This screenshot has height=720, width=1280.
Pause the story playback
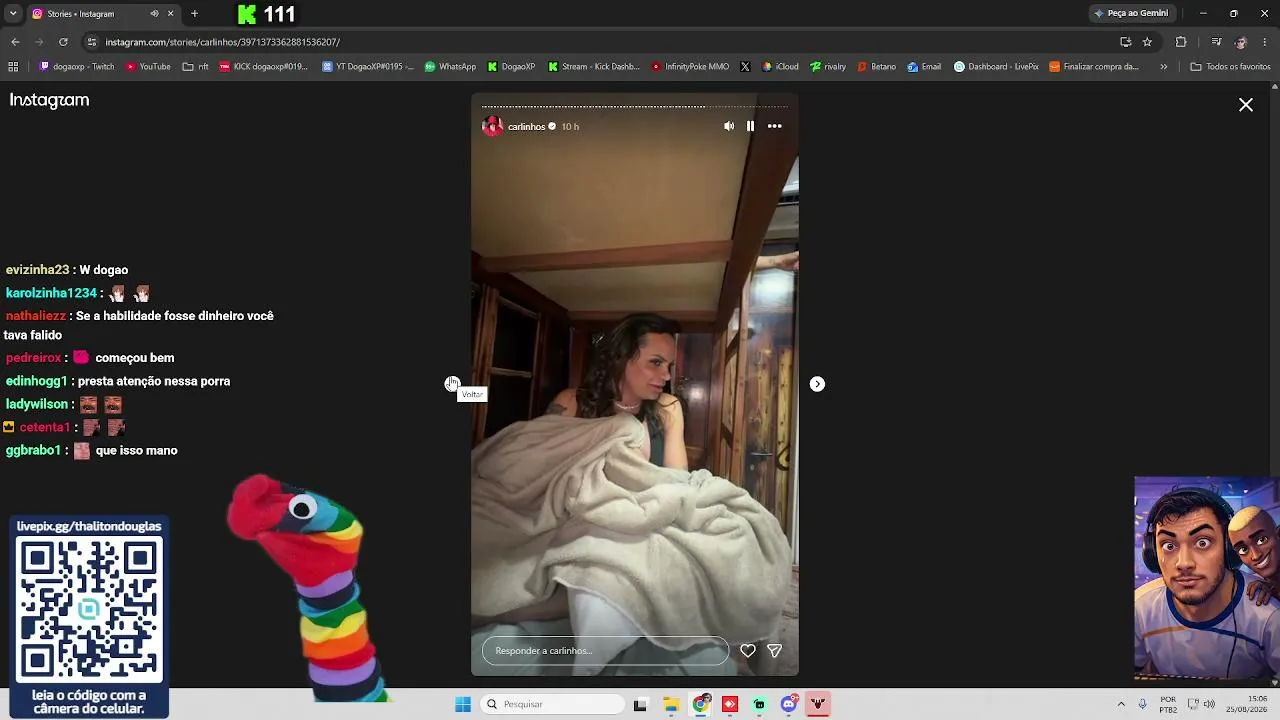(x=751, y=126)
